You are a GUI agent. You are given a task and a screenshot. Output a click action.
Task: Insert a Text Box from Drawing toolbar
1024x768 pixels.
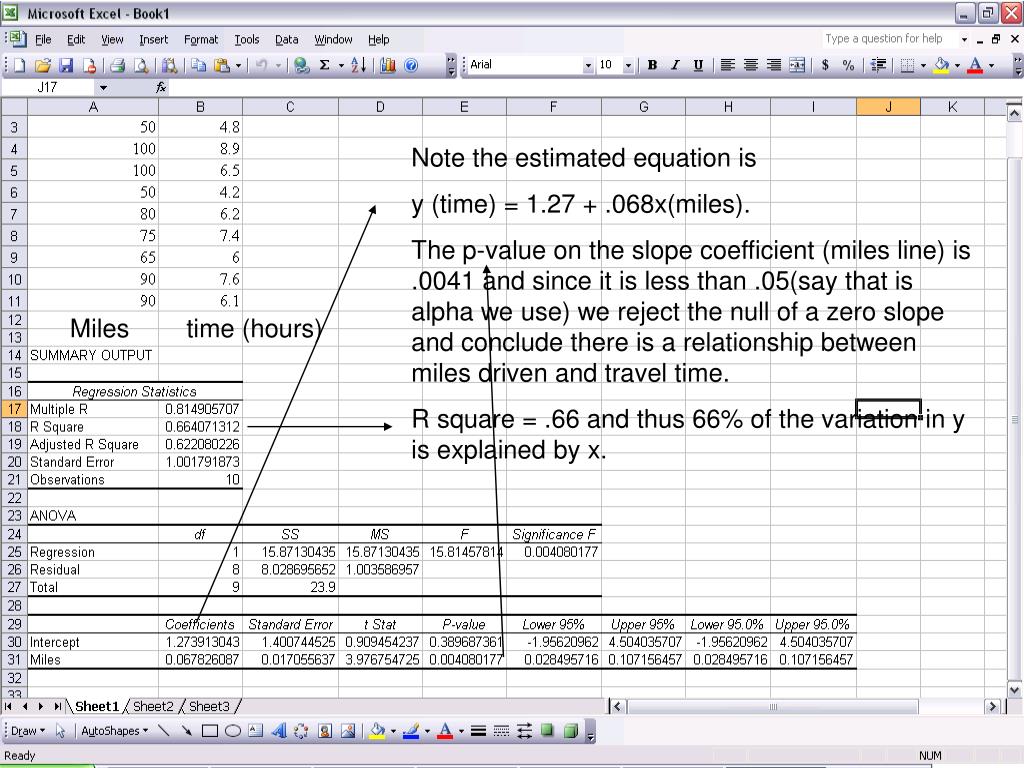point(255,731)
